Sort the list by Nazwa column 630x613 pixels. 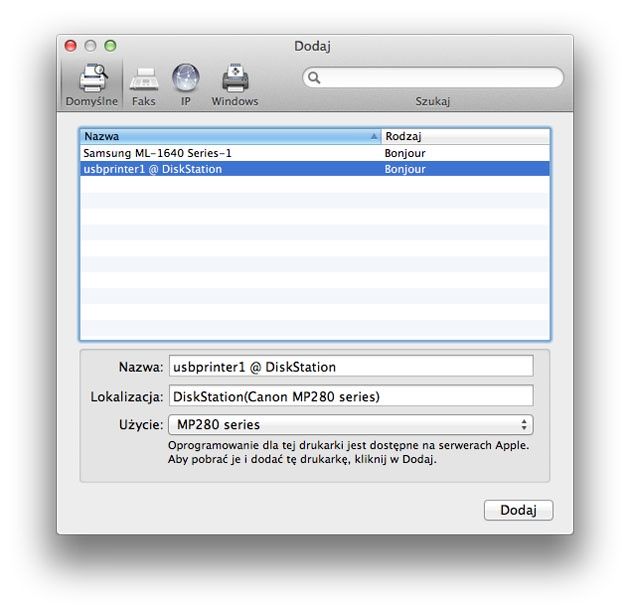(x=231, y=137)
